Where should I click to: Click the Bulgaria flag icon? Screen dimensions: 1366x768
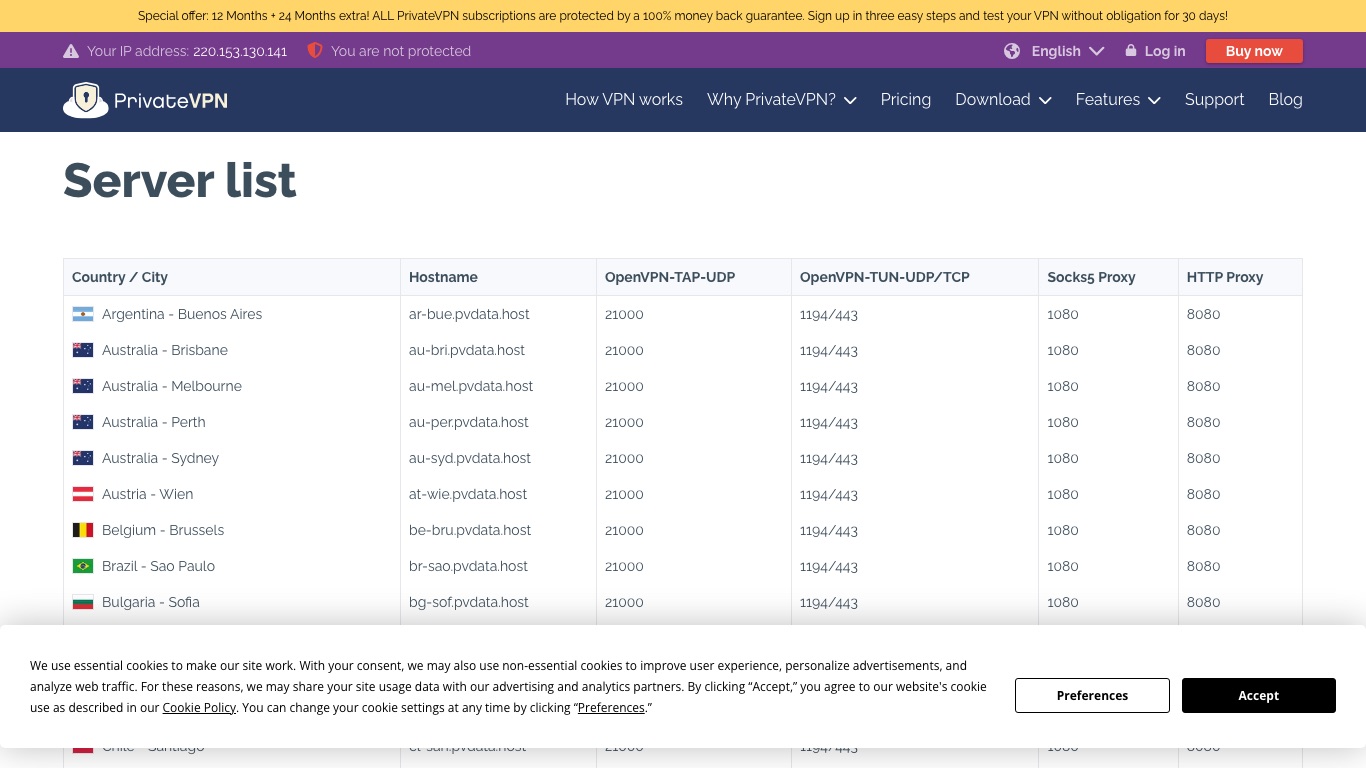click(x=83, y=602)
